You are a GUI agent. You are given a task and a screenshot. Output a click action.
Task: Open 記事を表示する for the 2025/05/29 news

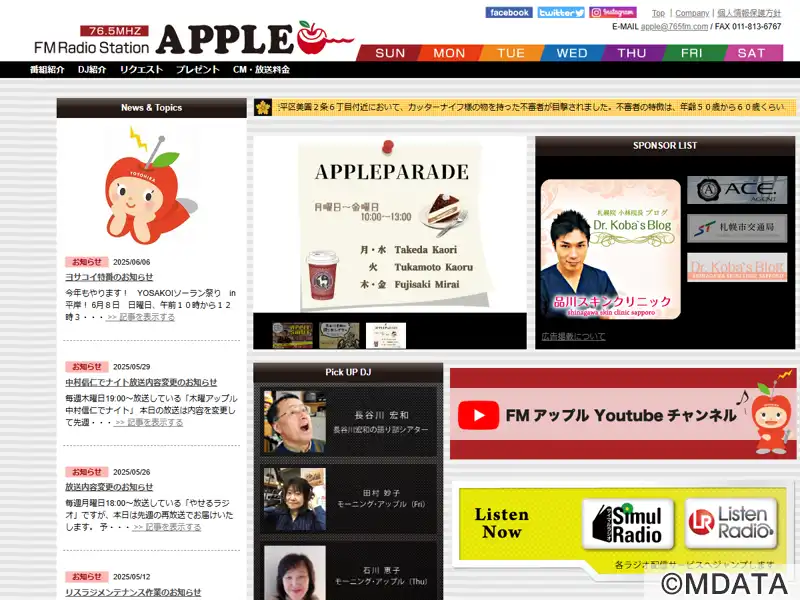[148, 422]
